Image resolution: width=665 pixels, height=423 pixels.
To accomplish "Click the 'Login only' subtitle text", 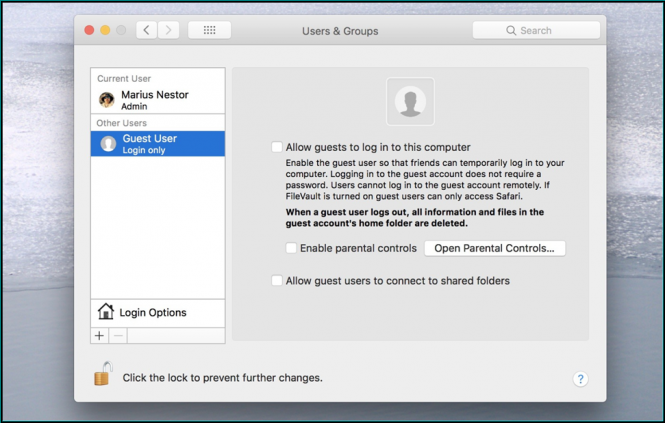I will tap(144, 150).
